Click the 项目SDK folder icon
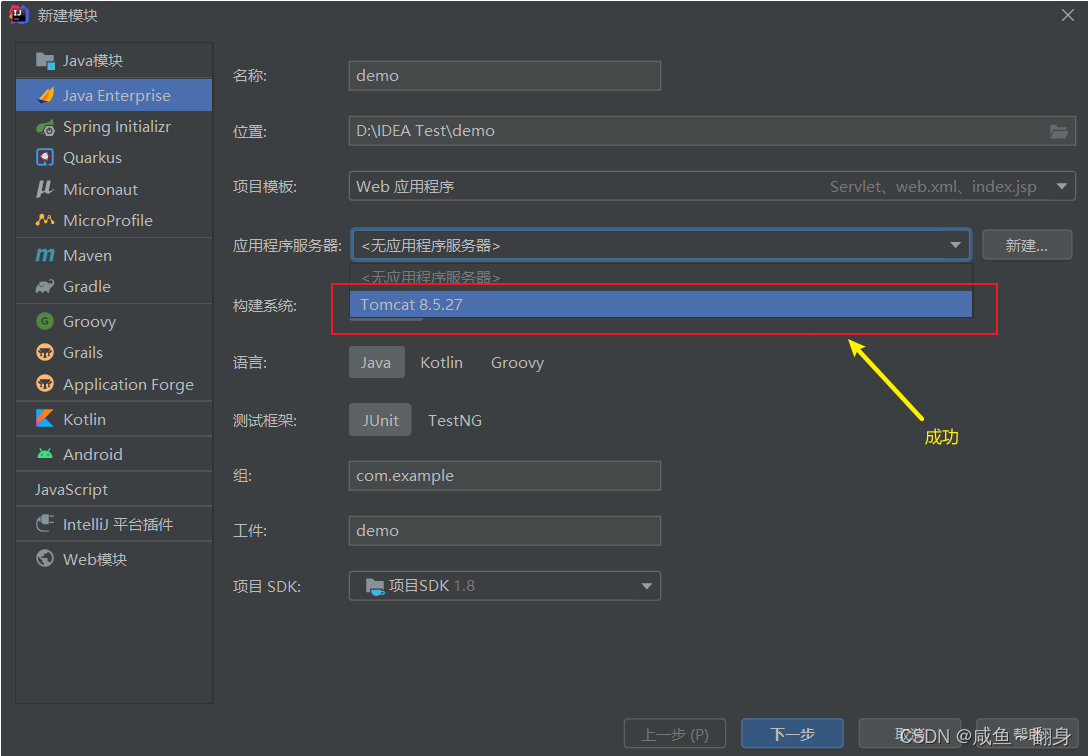Viewport: 1088px width, 756px height. tap(375, 587)
